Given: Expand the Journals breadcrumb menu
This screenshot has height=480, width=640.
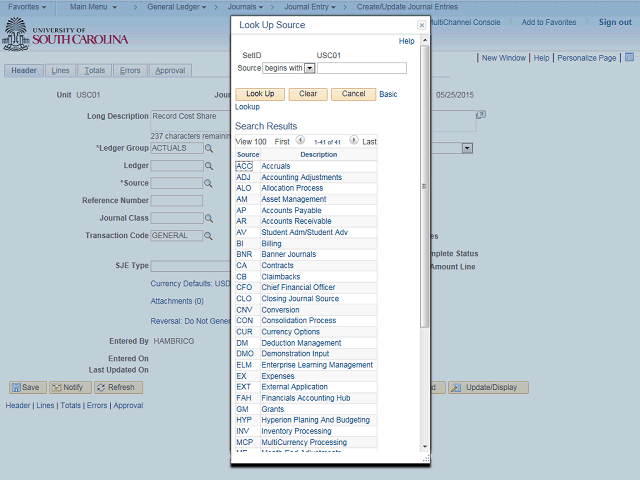Looking at the screenshot, I should coord(245,7).
